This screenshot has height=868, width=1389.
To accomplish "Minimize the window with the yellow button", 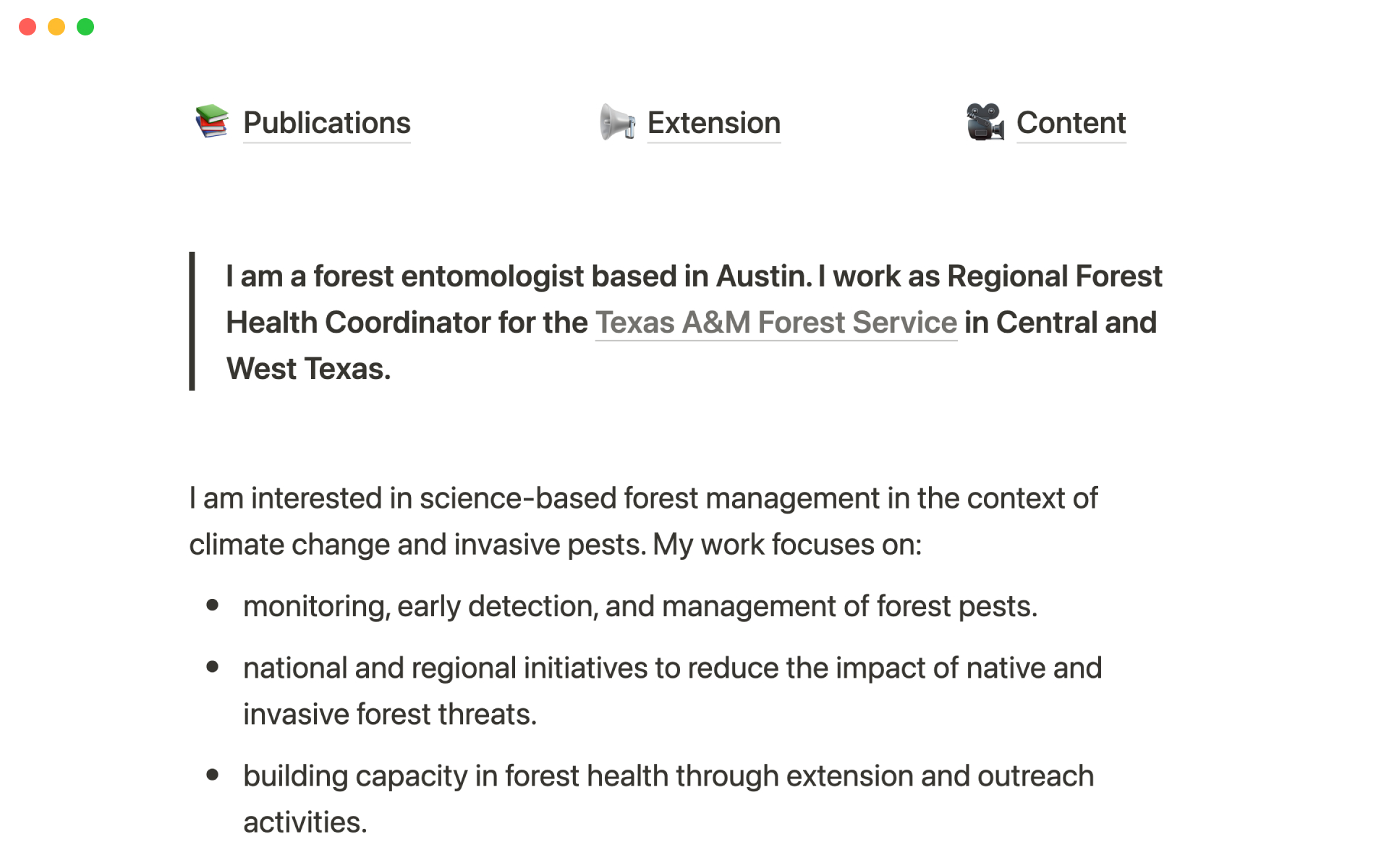I will click(x=56, y=27).
